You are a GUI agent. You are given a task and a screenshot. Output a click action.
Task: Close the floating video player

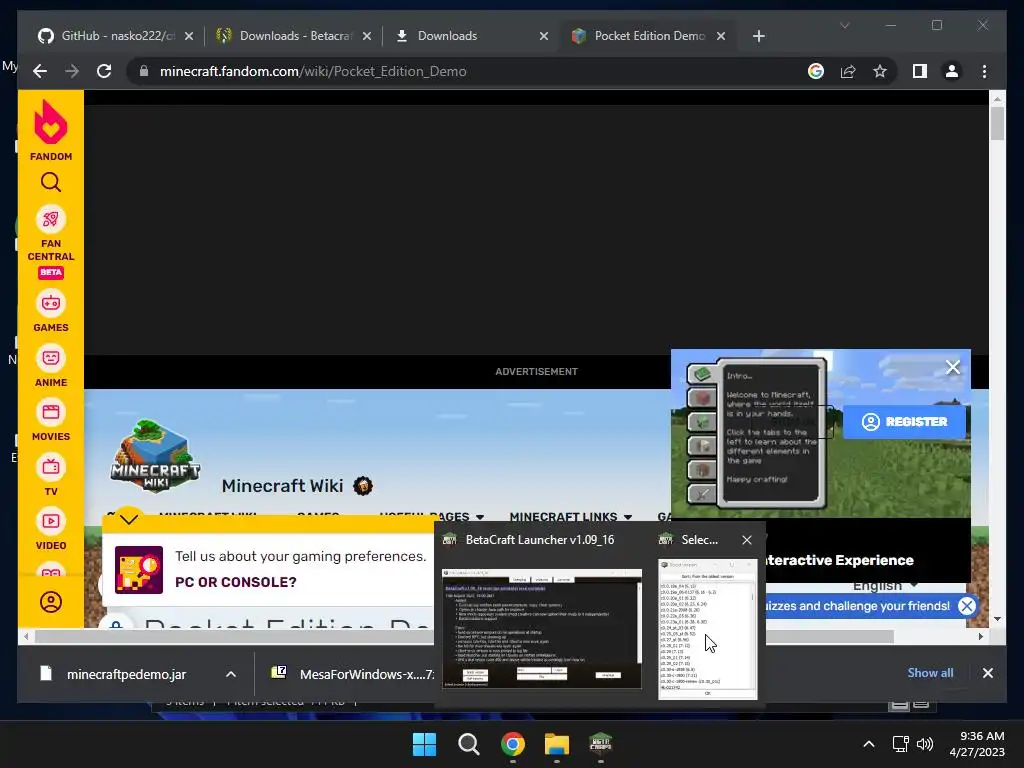point(953,367)
